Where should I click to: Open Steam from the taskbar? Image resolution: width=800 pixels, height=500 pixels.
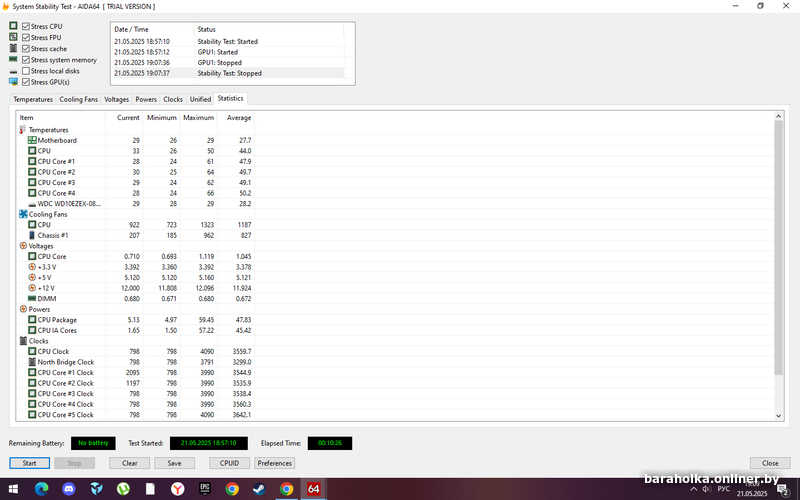coord(259,489)
